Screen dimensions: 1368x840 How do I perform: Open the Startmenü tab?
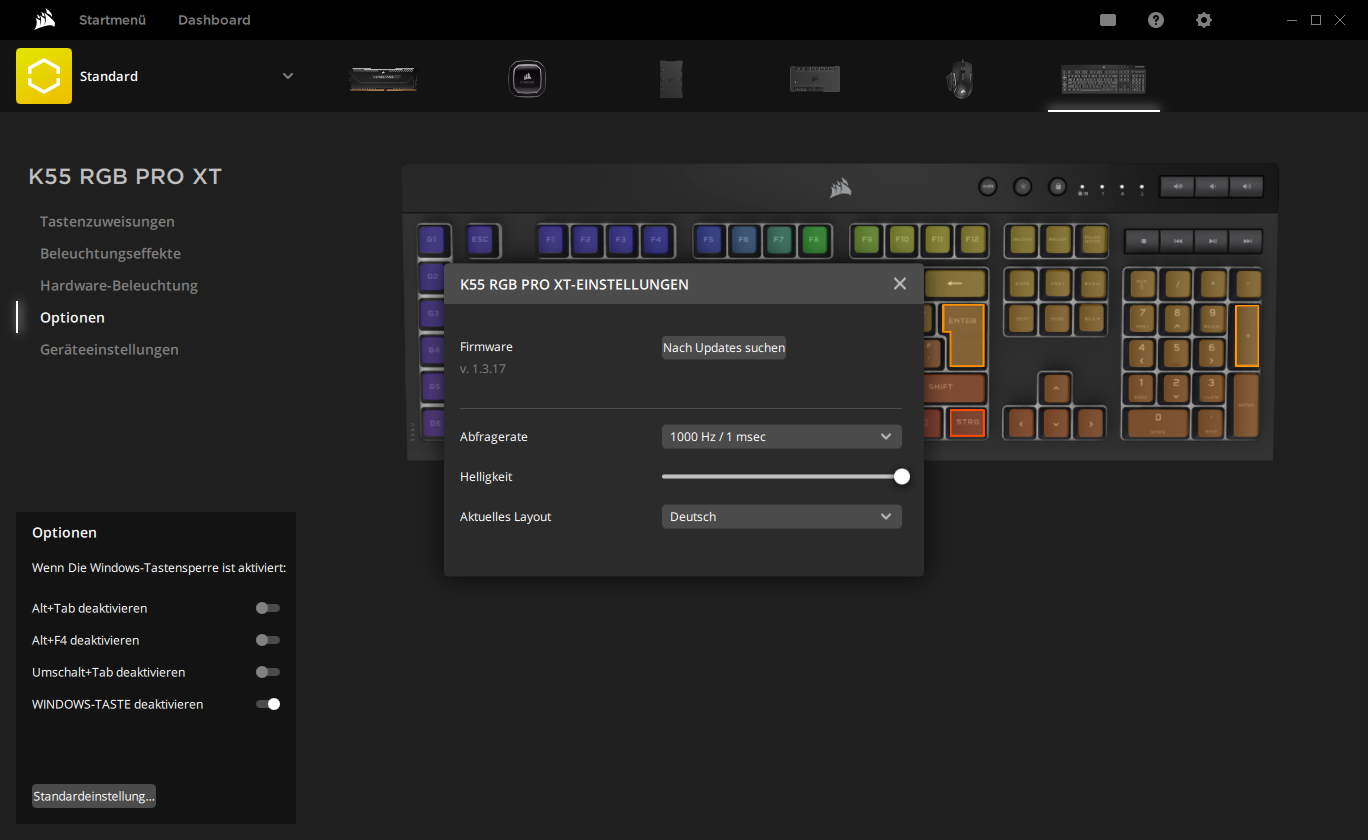coord(113,20)
